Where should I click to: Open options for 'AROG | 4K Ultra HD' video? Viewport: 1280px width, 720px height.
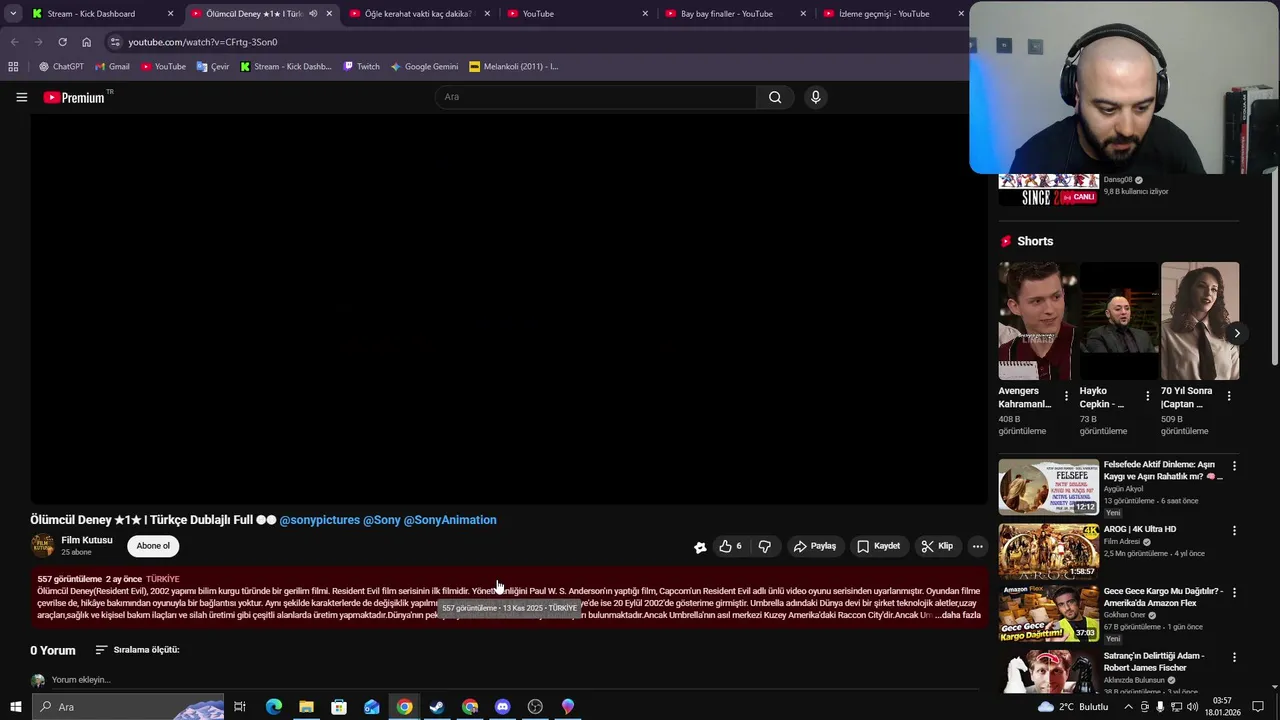[1234, 531]
